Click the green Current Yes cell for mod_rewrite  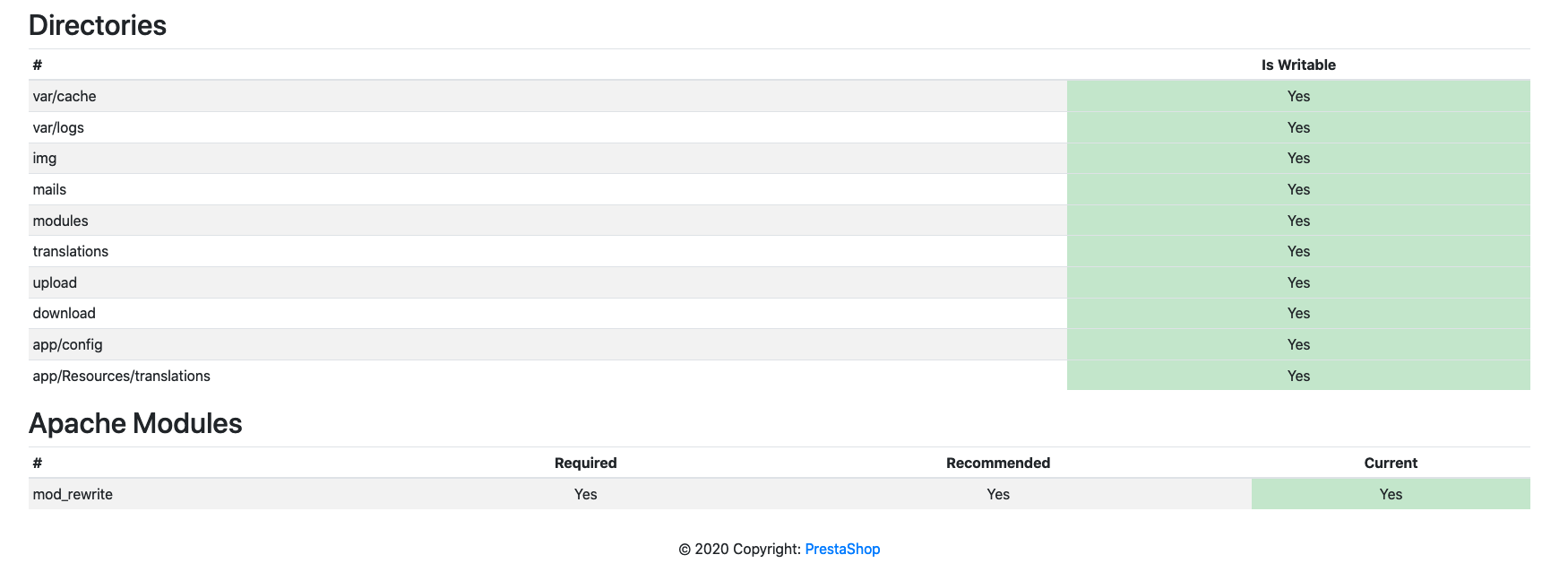pos(1390,494)
